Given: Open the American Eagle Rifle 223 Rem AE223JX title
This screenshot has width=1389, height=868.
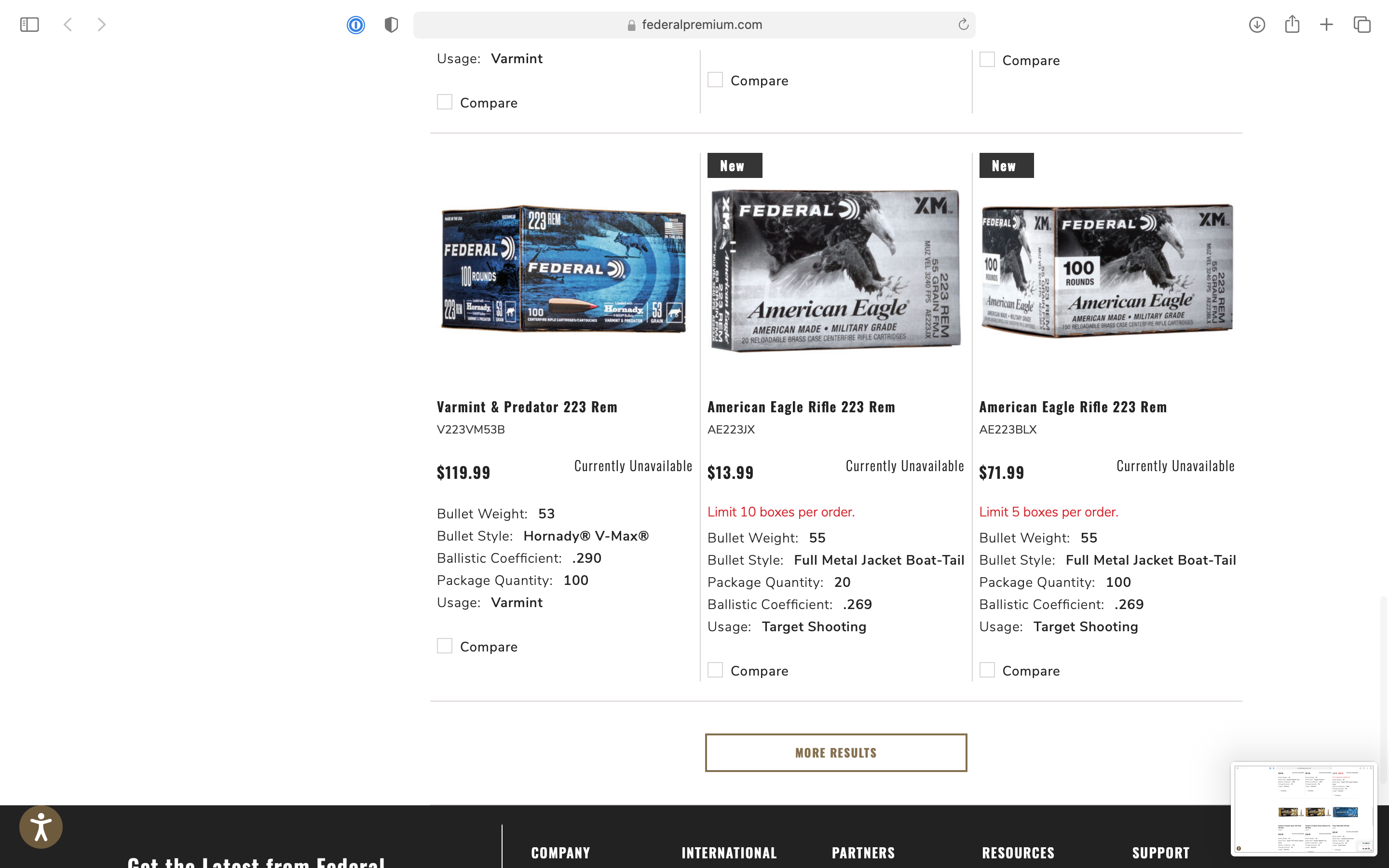Looking at the screenshot, I should tap(801, 407).
